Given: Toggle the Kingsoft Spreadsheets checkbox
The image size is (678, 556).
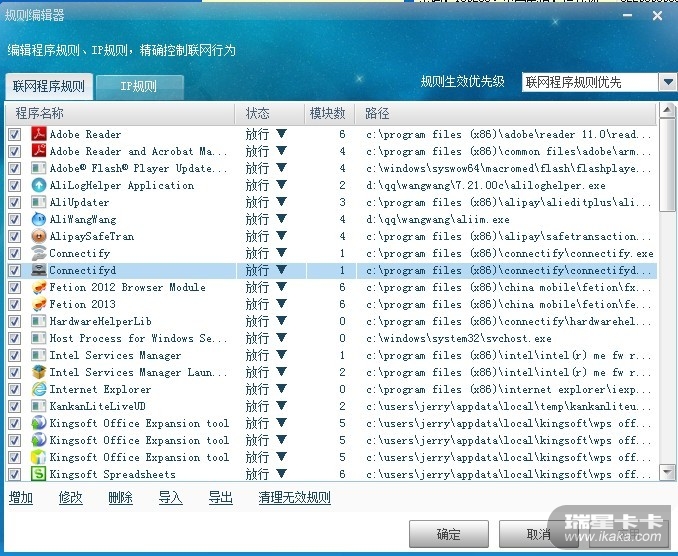Looking at the screenshot, I should (x=14, y=474).
